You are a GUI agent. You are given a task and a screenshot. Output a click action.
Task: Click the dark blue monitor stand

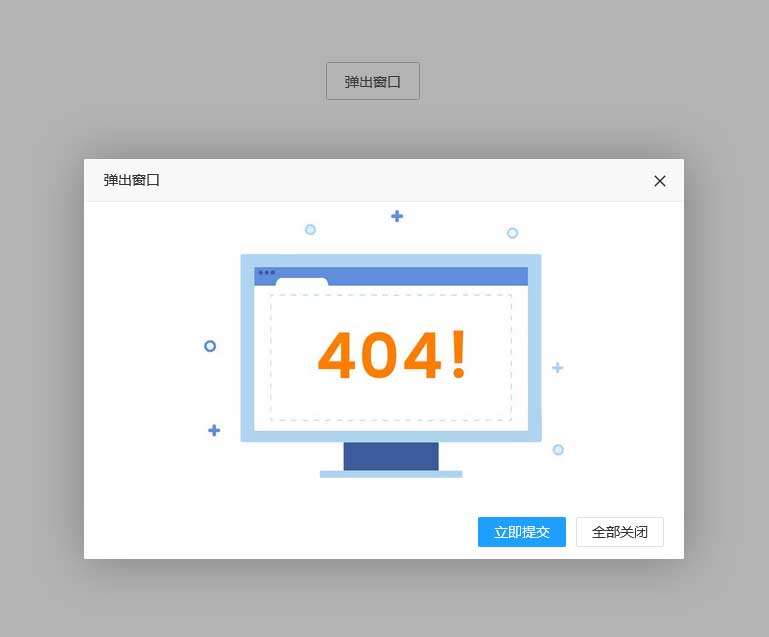pos(391,456)
